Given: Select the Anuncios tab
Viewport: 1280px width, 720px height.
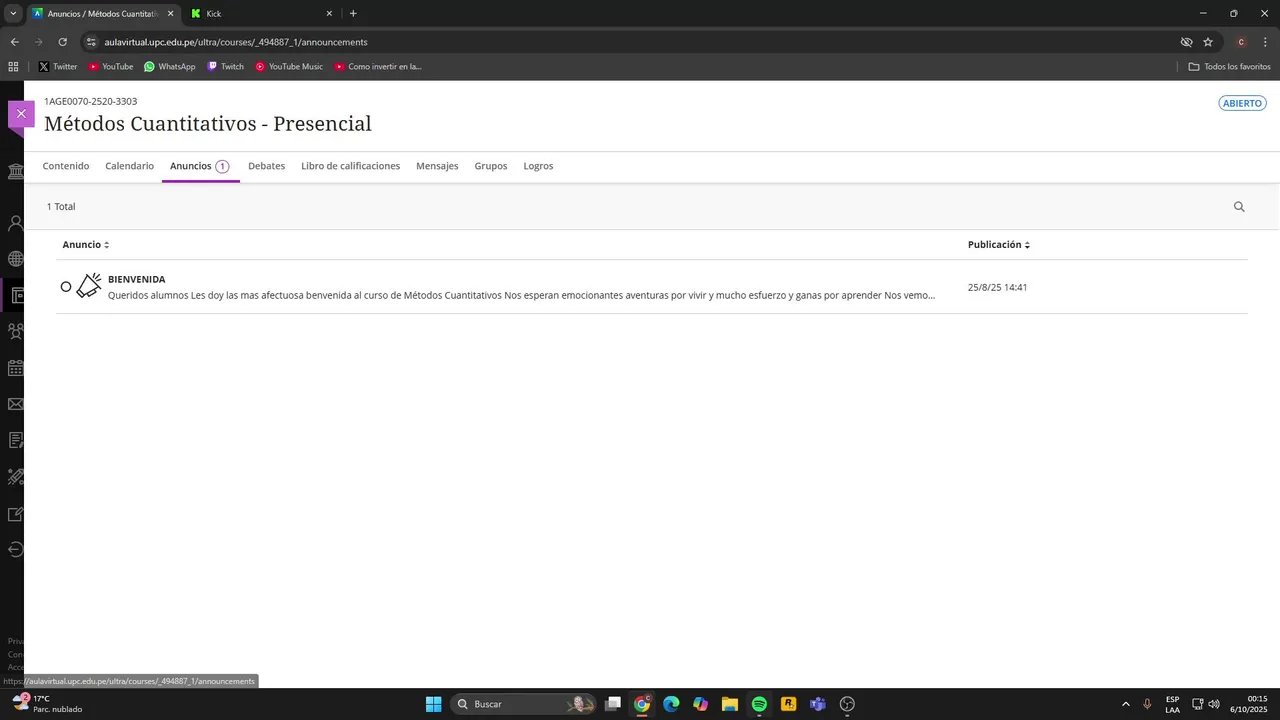Looking at the screenshot, I should [x=200, y=166].
